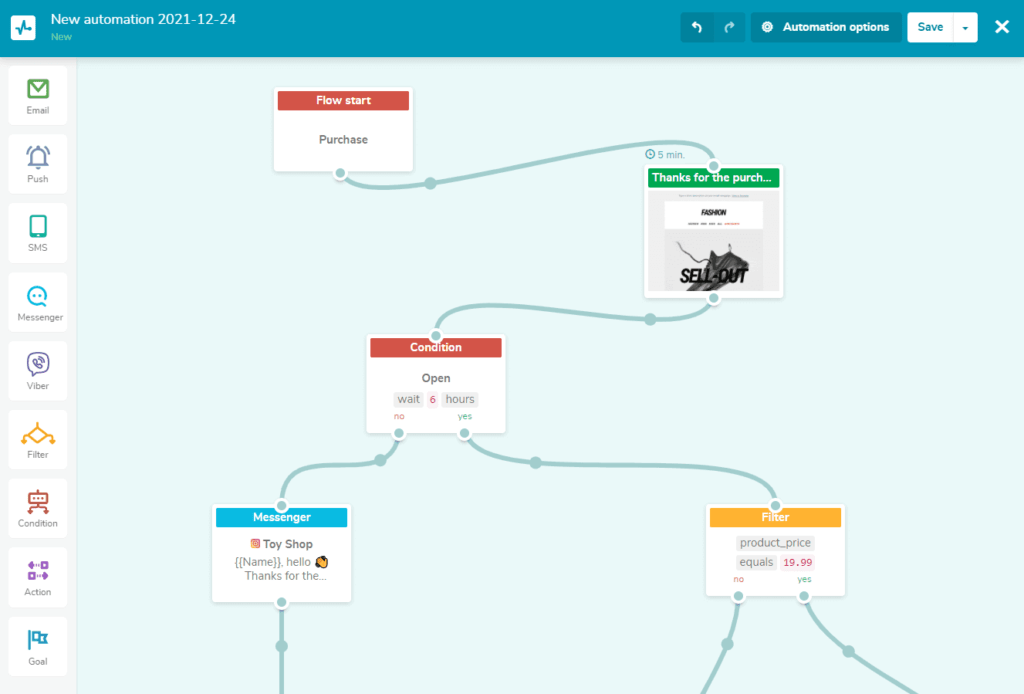Screen dimensions: 1024x694
Task: Click the automation title 'New automation 2021-12-24'
Action: (x=142, y=18)
